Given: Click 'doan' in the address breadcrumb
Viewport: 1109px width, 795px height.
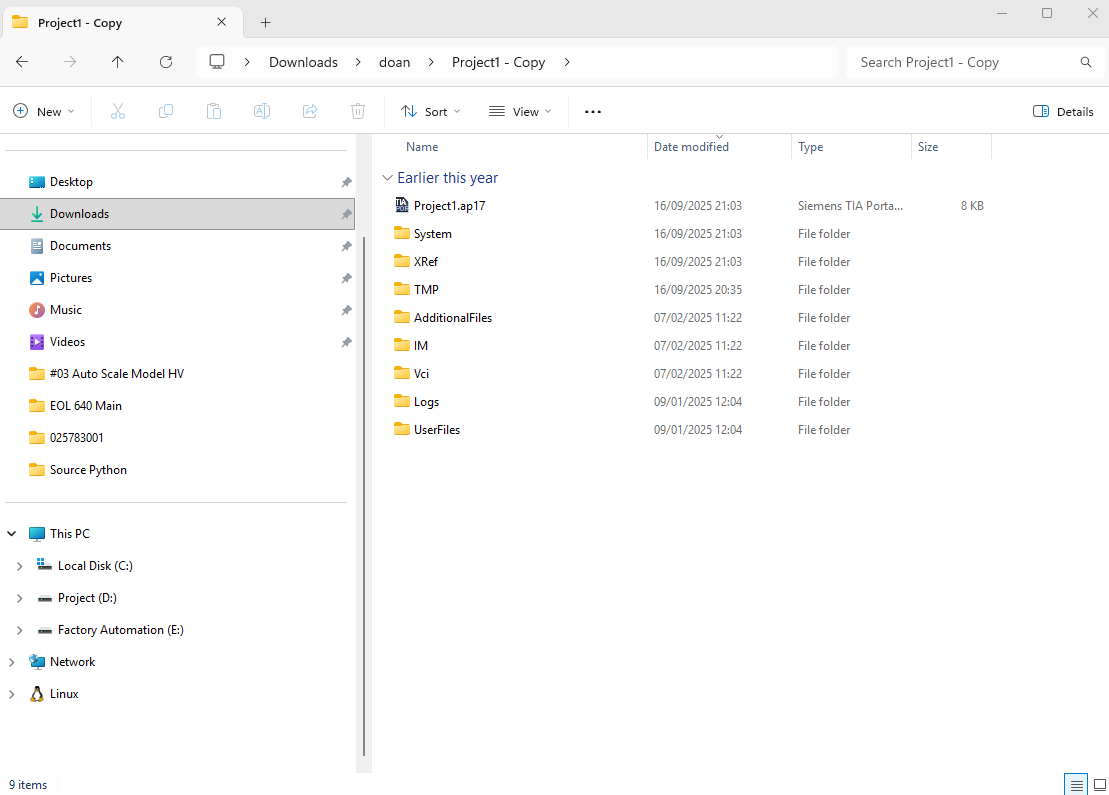Looking at the screenshot, I should (394, 62).
